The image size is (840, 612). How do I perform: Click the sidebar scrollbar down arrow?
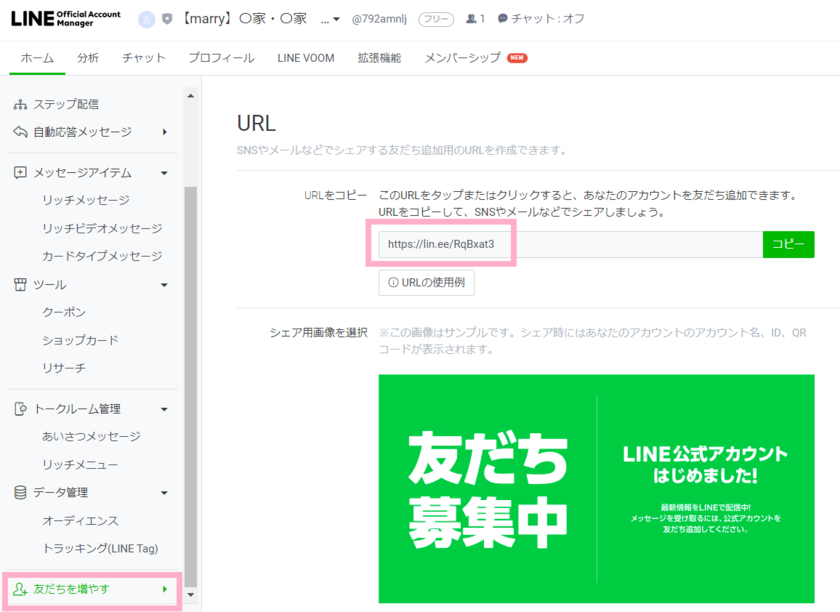[x=191, y=595]
